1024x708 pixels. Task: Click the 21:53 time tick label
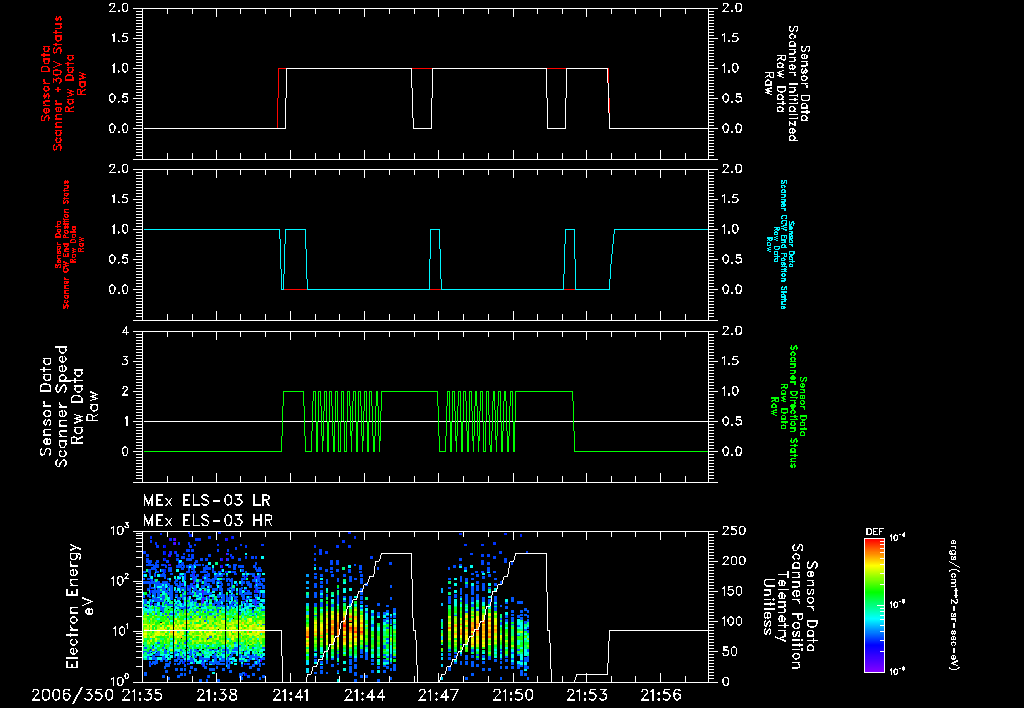click(x=586, y=695)
